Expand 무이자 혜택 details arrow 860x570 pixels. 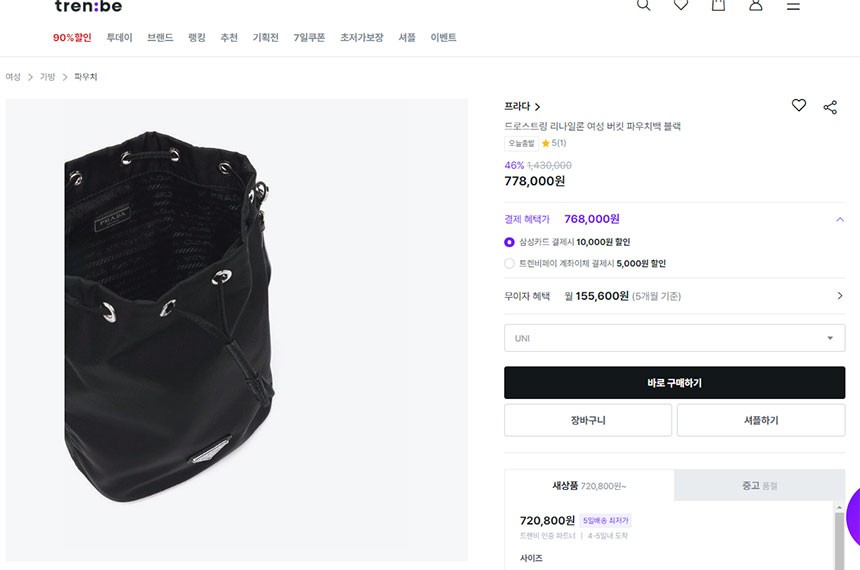[x=840, y=296]
